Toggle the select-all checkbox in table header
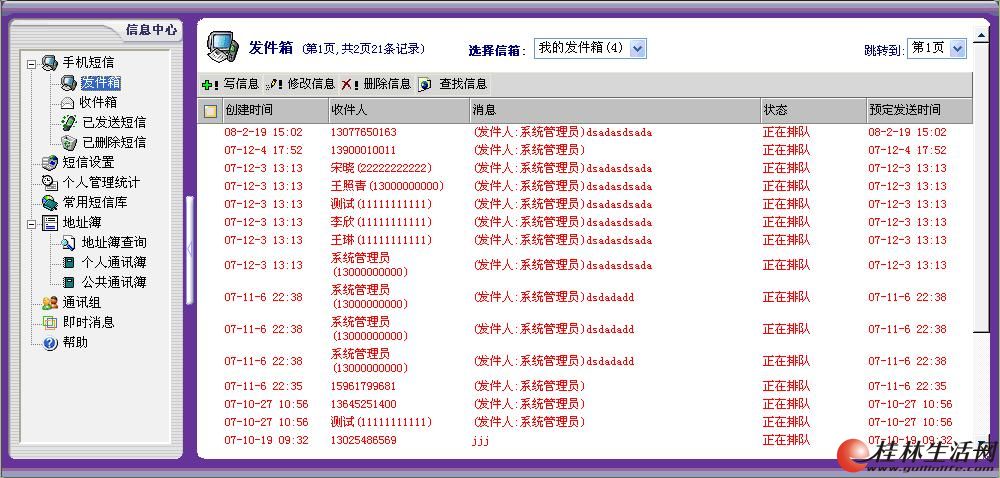Screen dimensions: 1000x478 click(x=210, y=111)
